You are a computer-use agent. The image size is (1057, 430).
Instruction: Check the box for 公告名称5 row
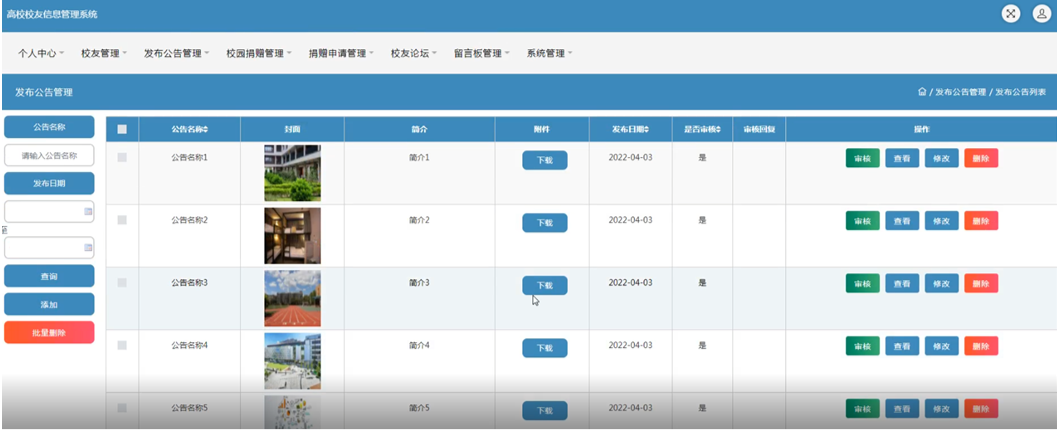point(122,408)
